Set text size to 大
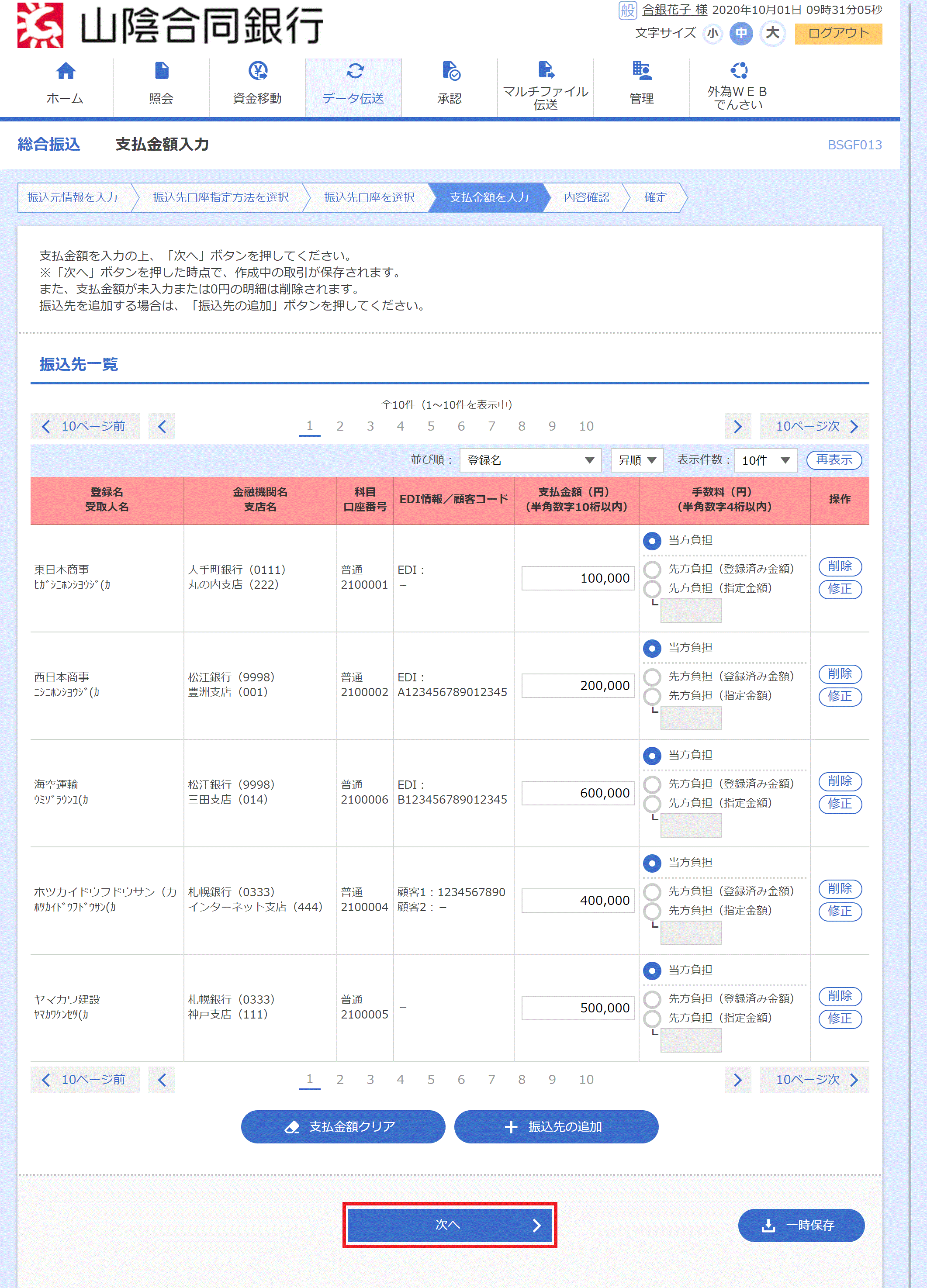The height and width of the screenshot is (1288, 927). pyautogui.click(x=772, y=33)
